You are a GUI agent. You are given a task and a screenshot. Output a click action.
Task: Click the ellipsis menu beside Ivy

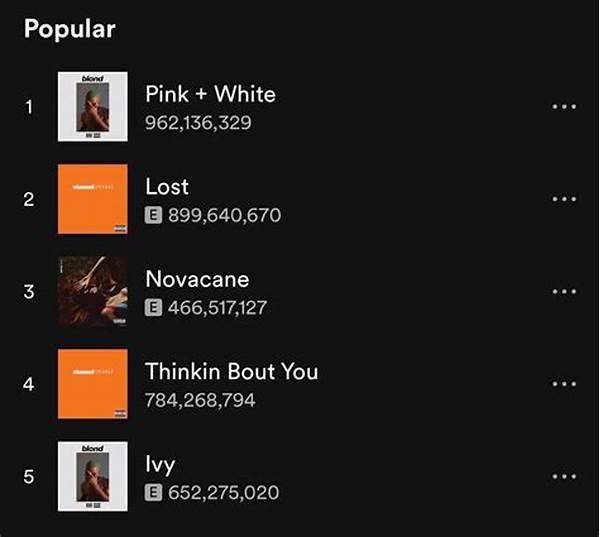[564, 476]
